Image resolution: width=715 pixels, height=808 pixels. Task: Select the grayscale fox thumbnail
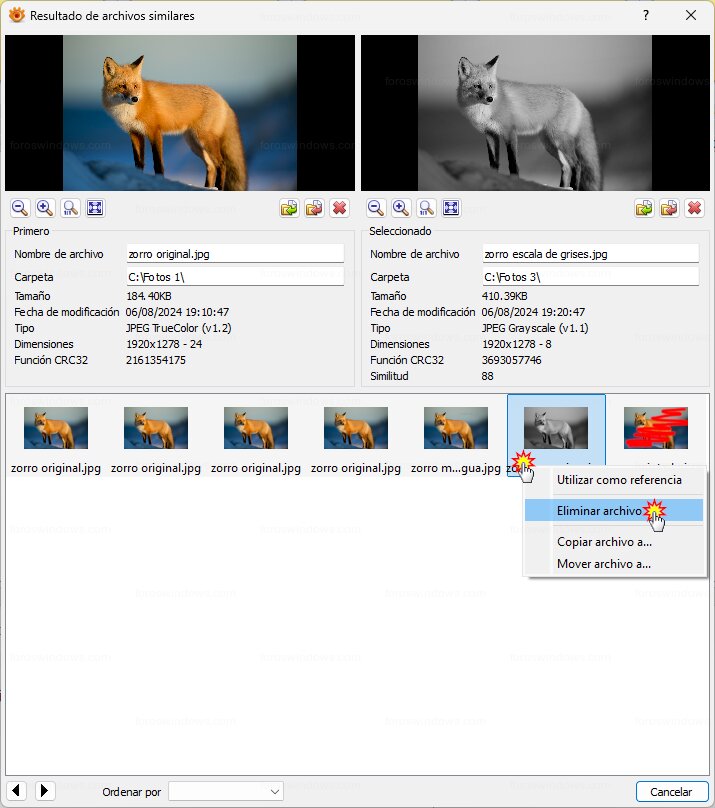pos(556,428)
